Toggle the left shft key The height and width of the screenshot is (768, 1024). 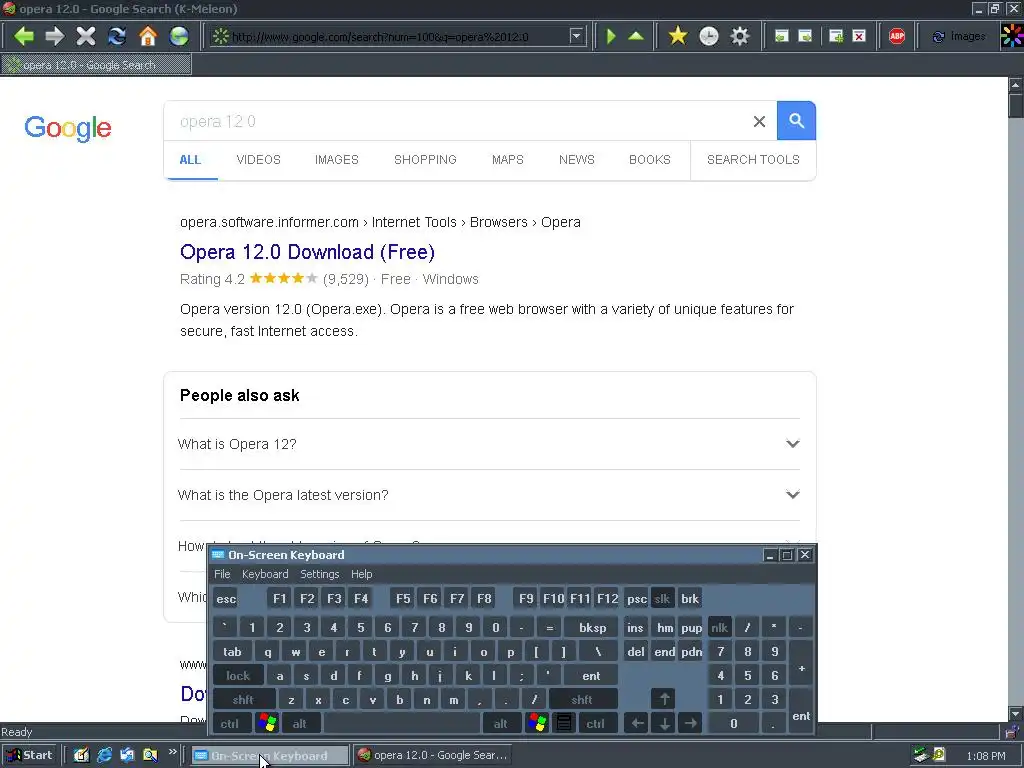coord(243,700)
